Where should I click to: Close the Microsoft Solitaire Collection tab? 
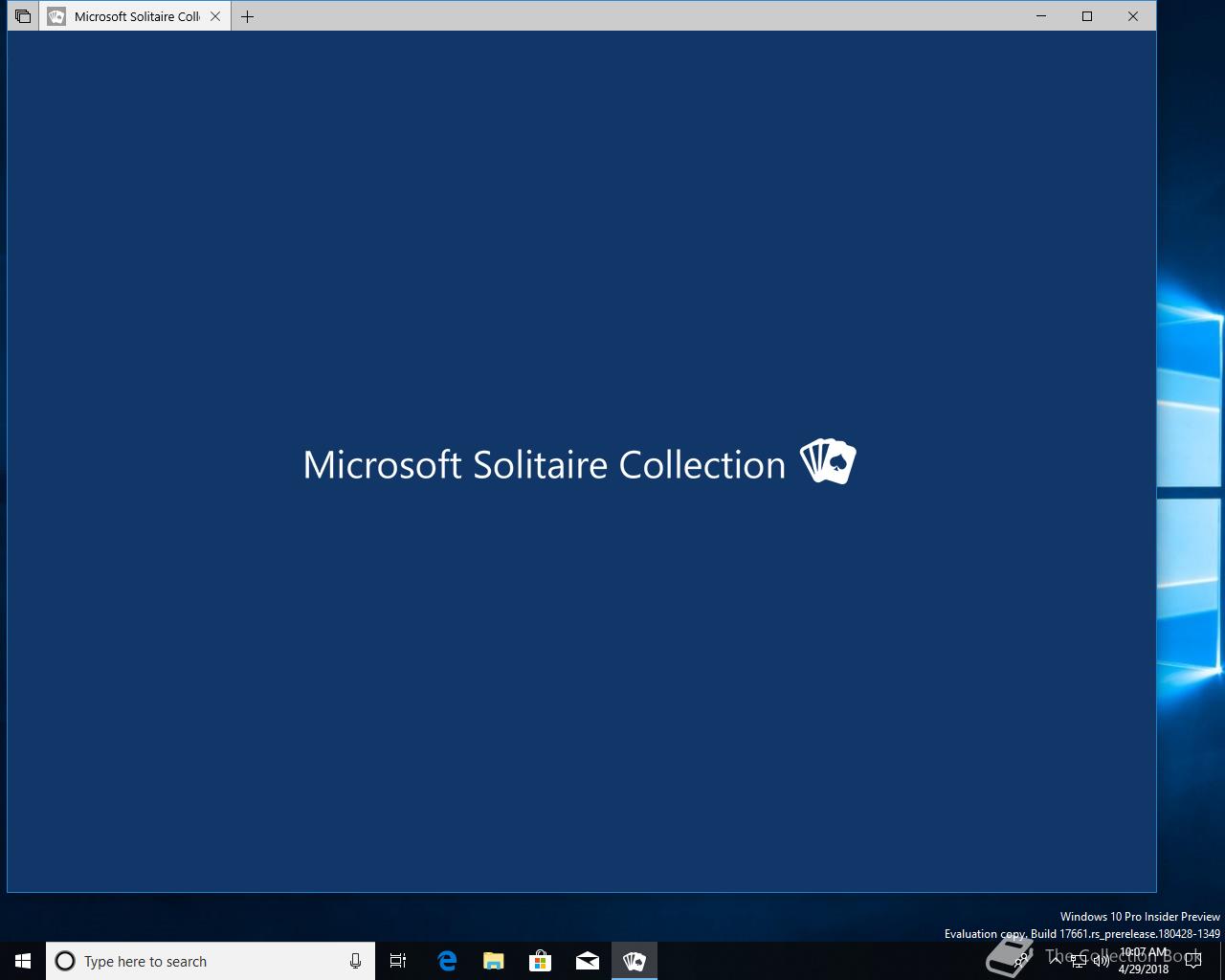point(215,16)
